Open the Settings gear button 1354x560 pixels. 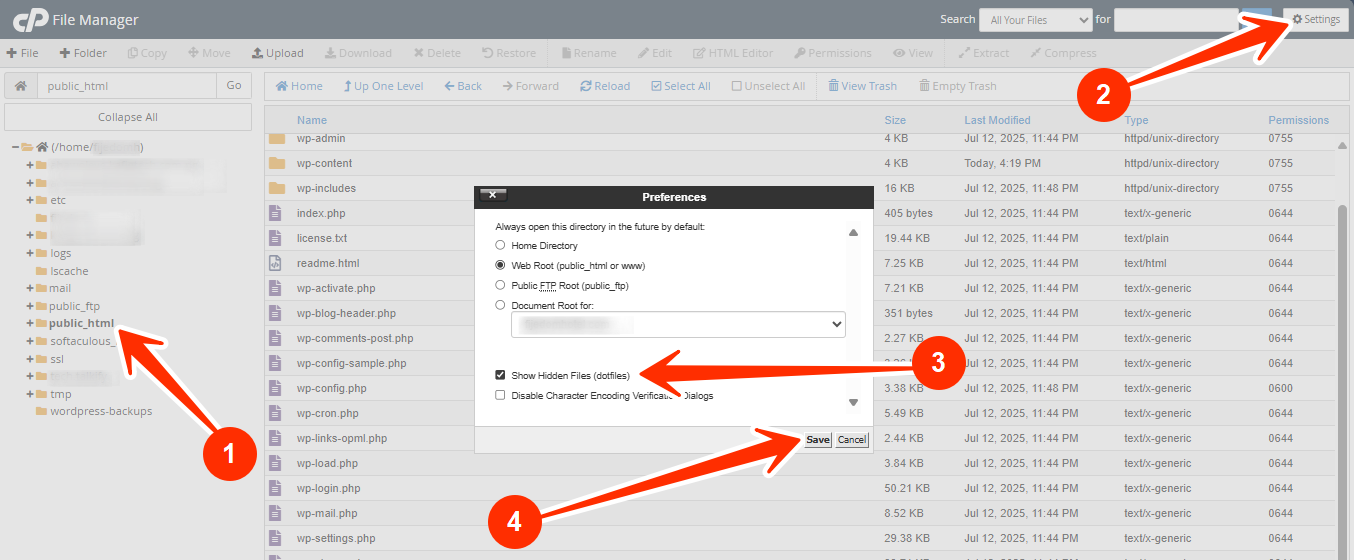pyautogui.click(x=1315, y=19)
